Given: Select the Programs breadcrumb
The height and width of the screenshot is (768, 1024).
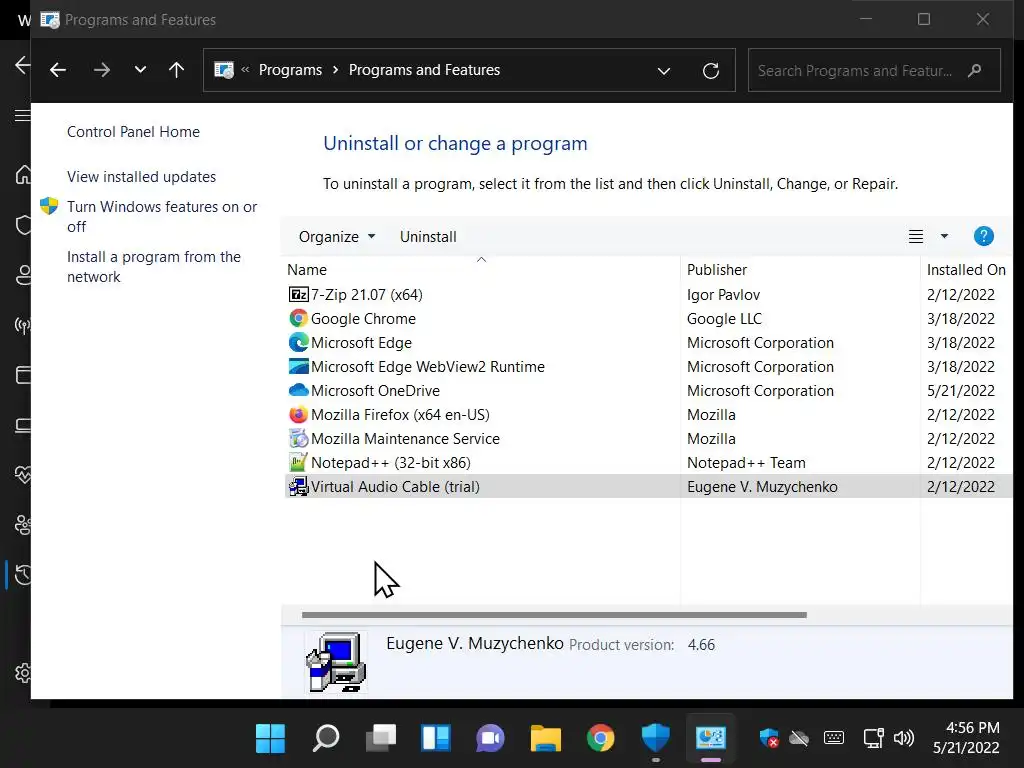Looking at the screenshot, I should pos(290,70).
